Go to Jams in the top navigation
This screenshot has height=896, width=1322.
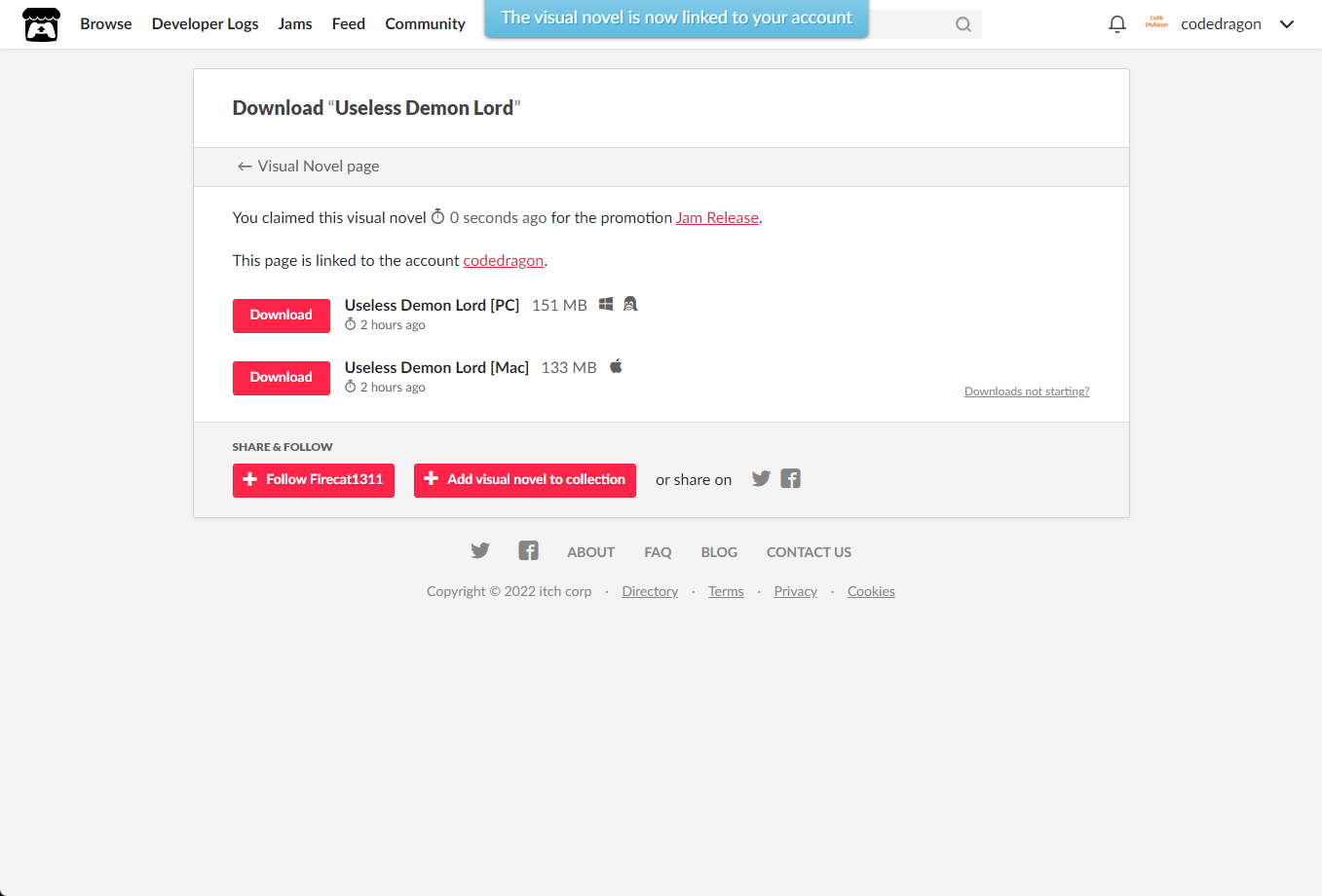pos(295,23)
